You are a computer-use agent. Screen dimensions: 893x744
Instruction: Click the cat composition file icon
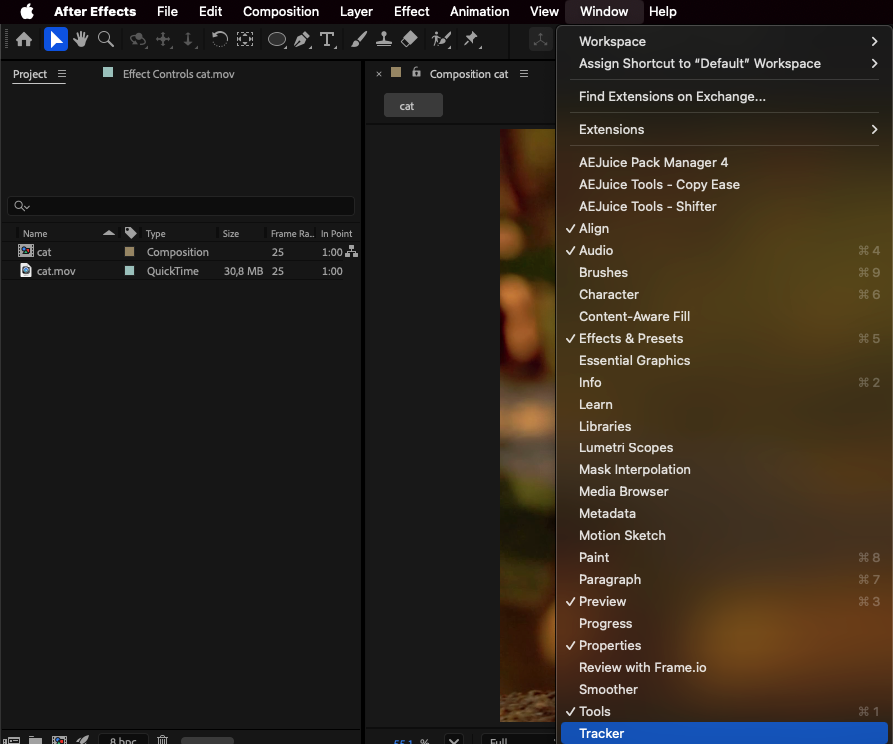point(26,251)
